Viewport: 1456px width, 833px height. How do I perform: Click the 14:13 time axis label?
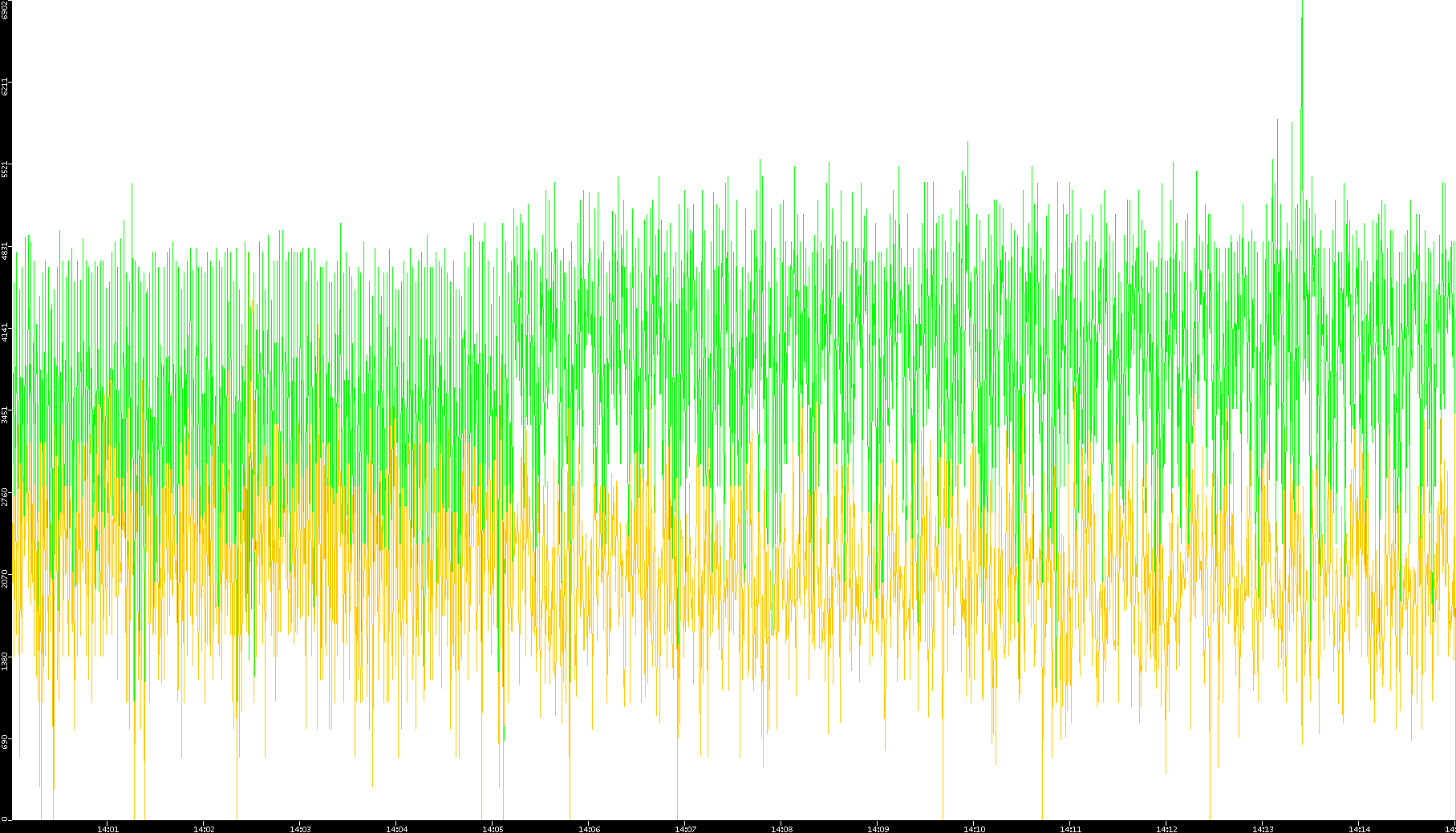click(1263, 829)
